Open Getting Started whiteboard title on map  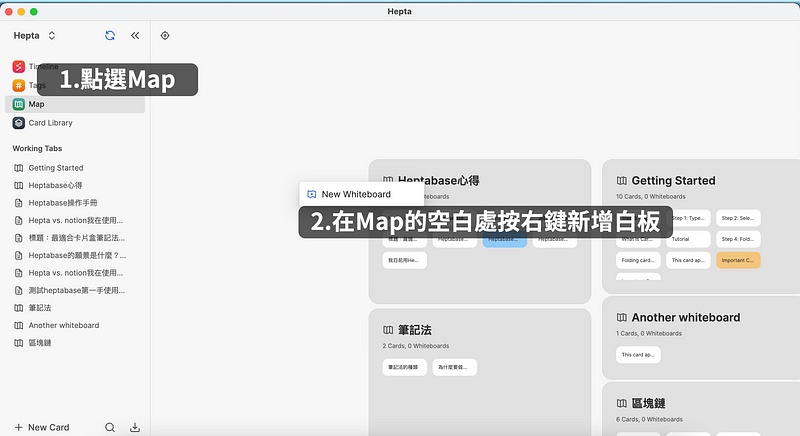(x=673, y=181)
